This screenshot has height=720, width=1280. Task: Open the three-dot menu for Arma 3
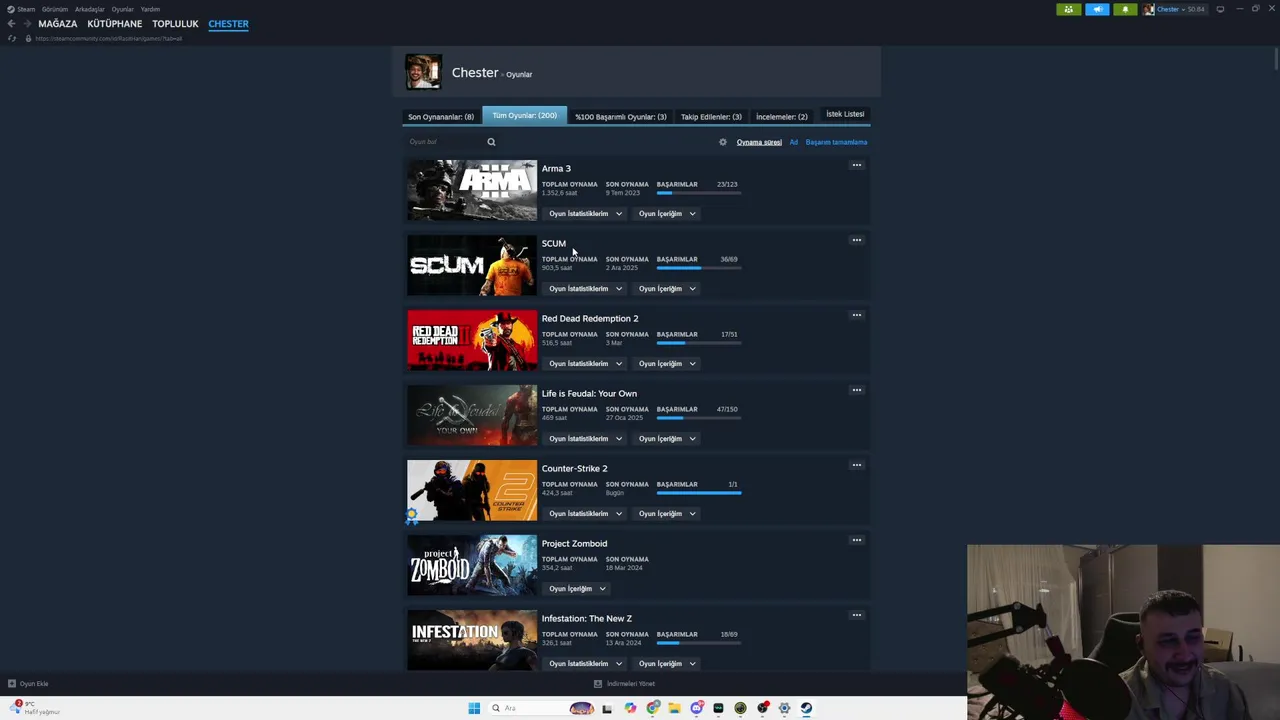856,165
